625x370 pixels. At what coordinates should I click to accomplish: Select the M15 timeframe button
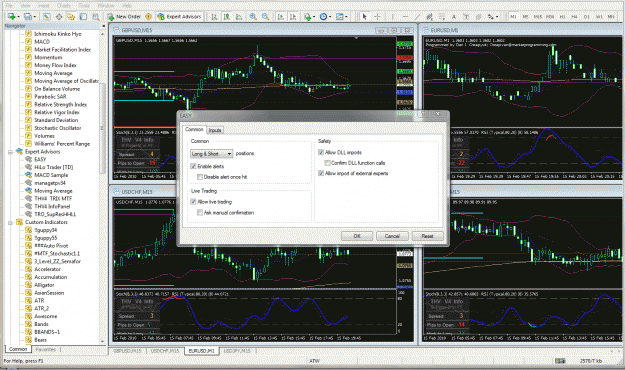538,16
